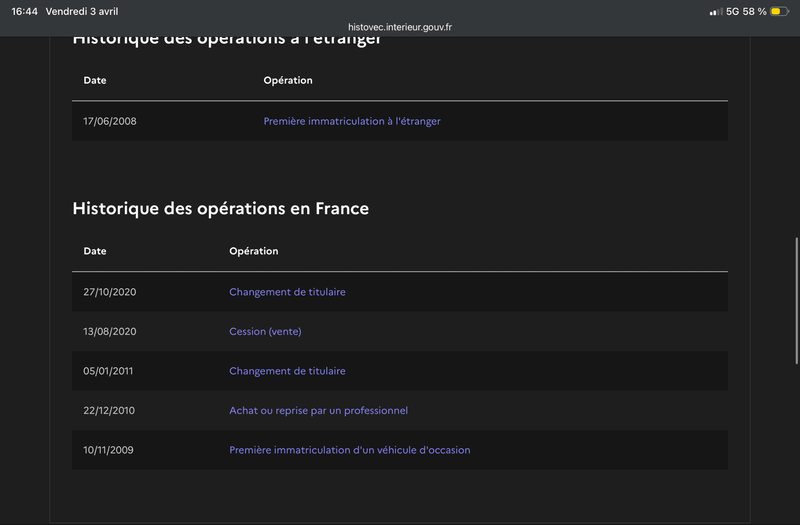
Task: Select the 17/06/2008 date cell
Action: tap(110, 121)
